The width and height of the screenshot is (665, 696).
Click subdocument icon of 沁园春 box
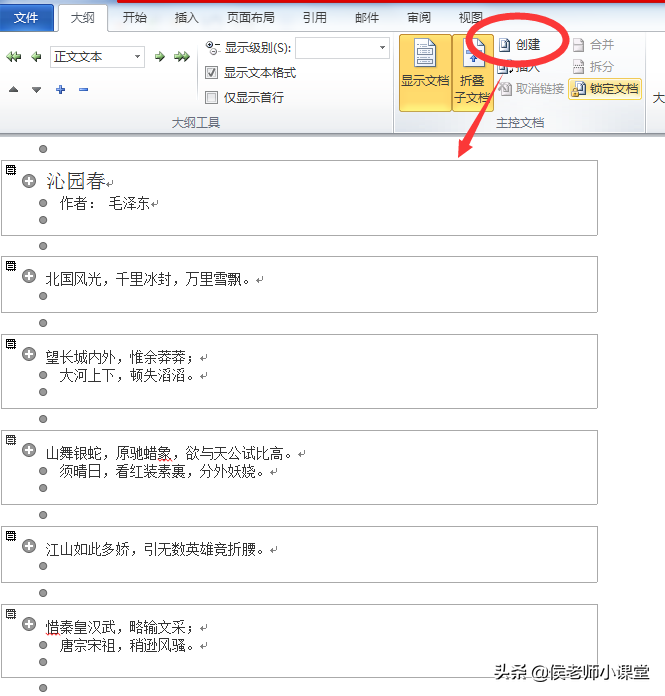11,169
